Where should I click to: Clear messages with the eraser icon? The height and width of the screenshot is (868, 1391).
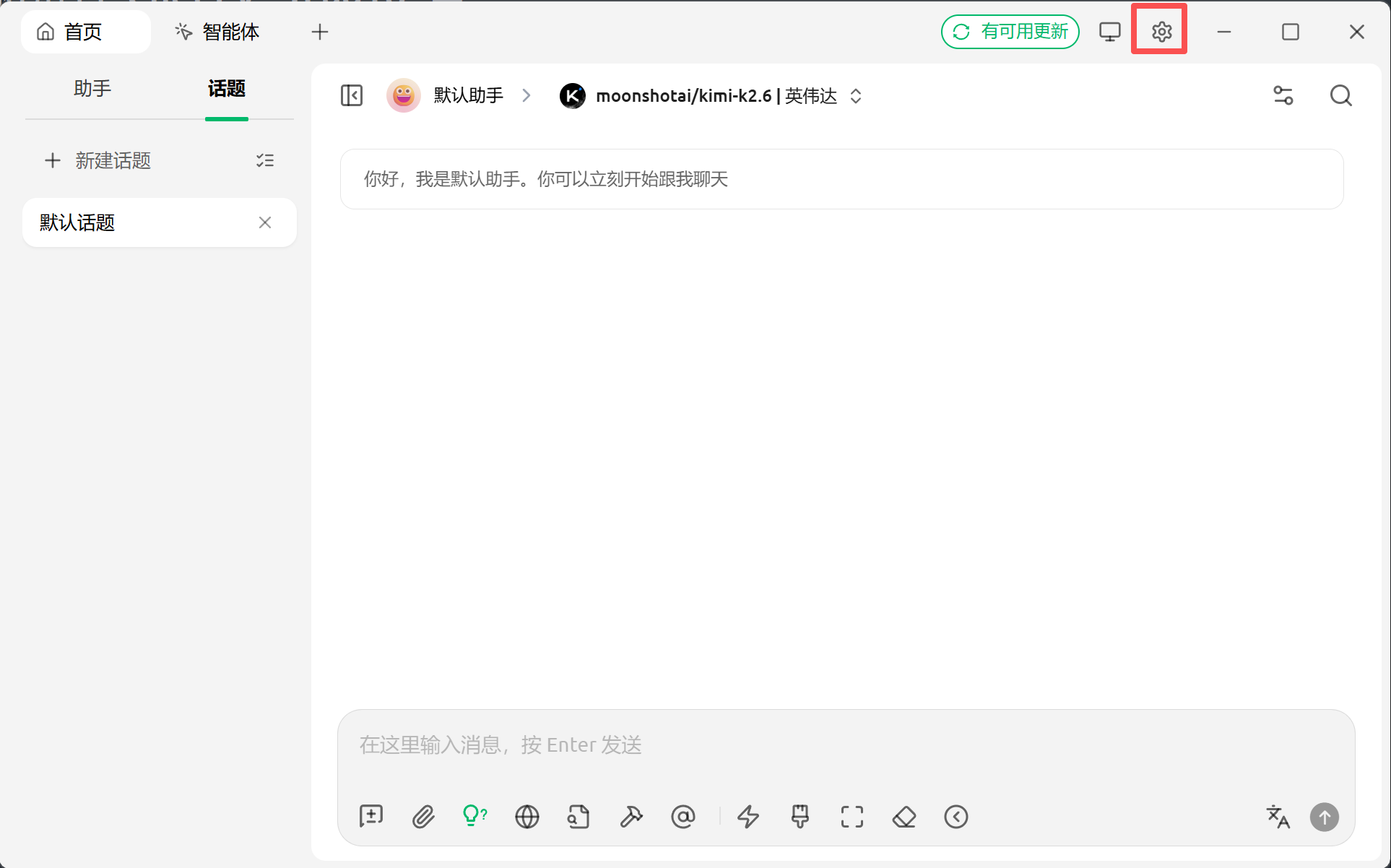(904, 817)
